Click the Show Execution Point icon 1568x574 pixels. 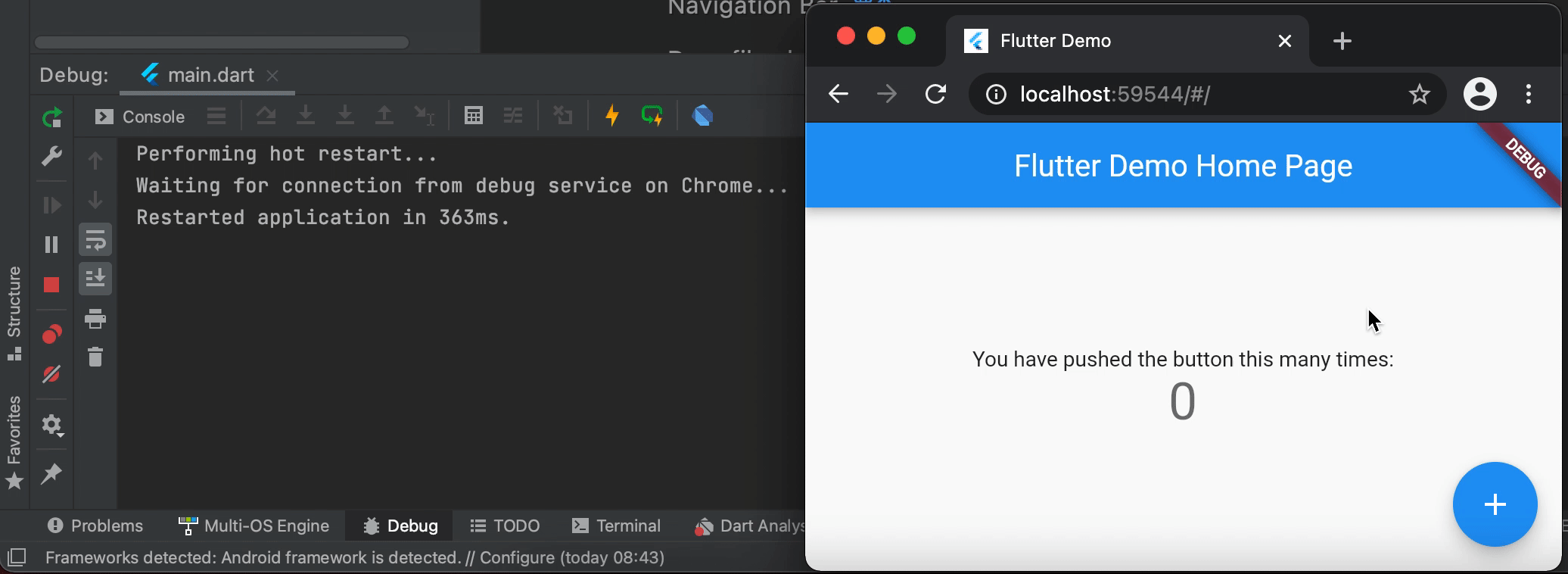(266, 116)
